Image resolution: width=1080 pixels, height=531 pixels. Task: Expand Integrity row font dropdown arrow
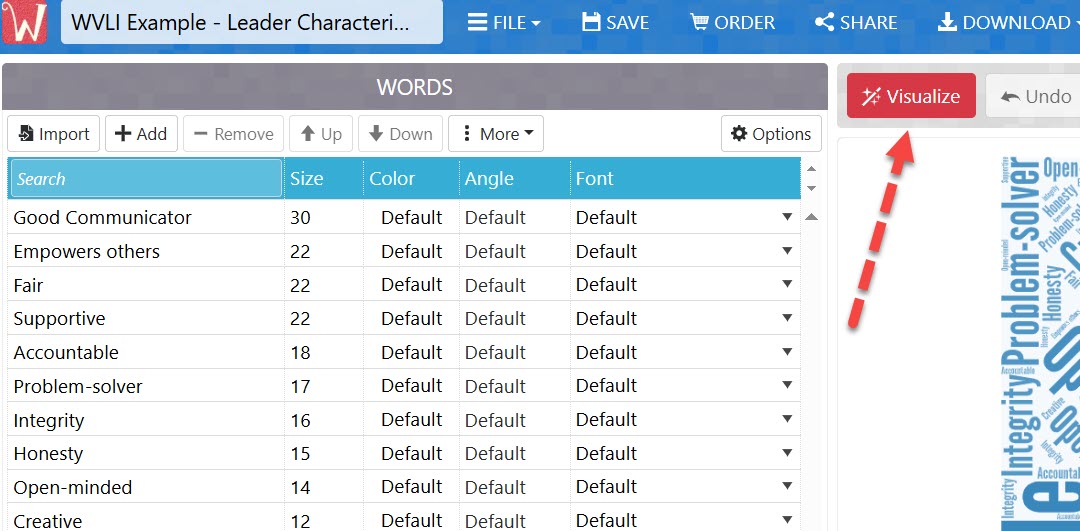click(787, 419)
